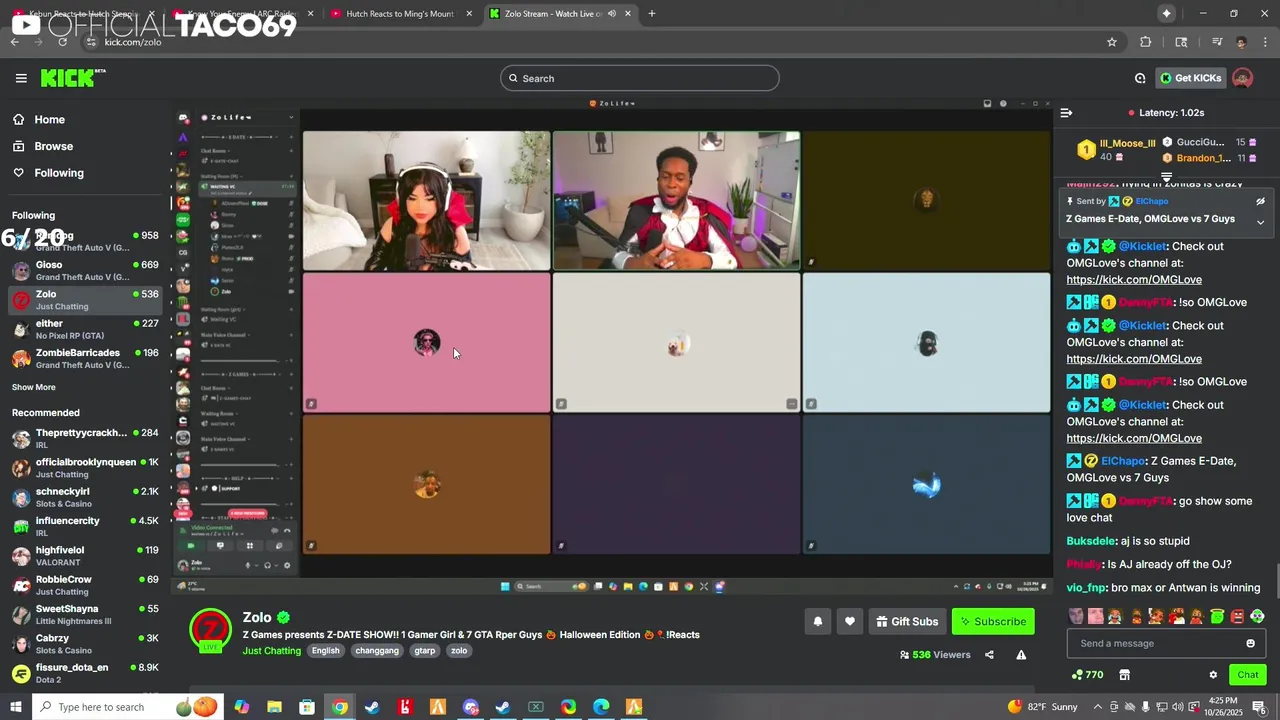Image resolution: width=1280 pixels, height=720 pixels.
Task: Switch to Zolo Stream browser tab
Action: coord(560,13)
